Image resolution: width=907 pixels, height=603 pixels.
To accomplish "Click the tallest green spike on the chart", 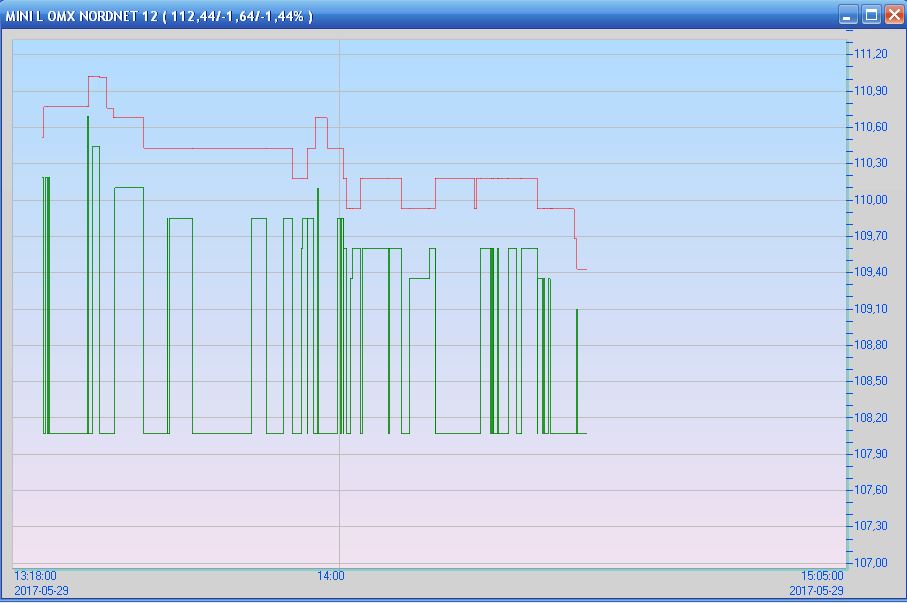I will pos(88,118).
